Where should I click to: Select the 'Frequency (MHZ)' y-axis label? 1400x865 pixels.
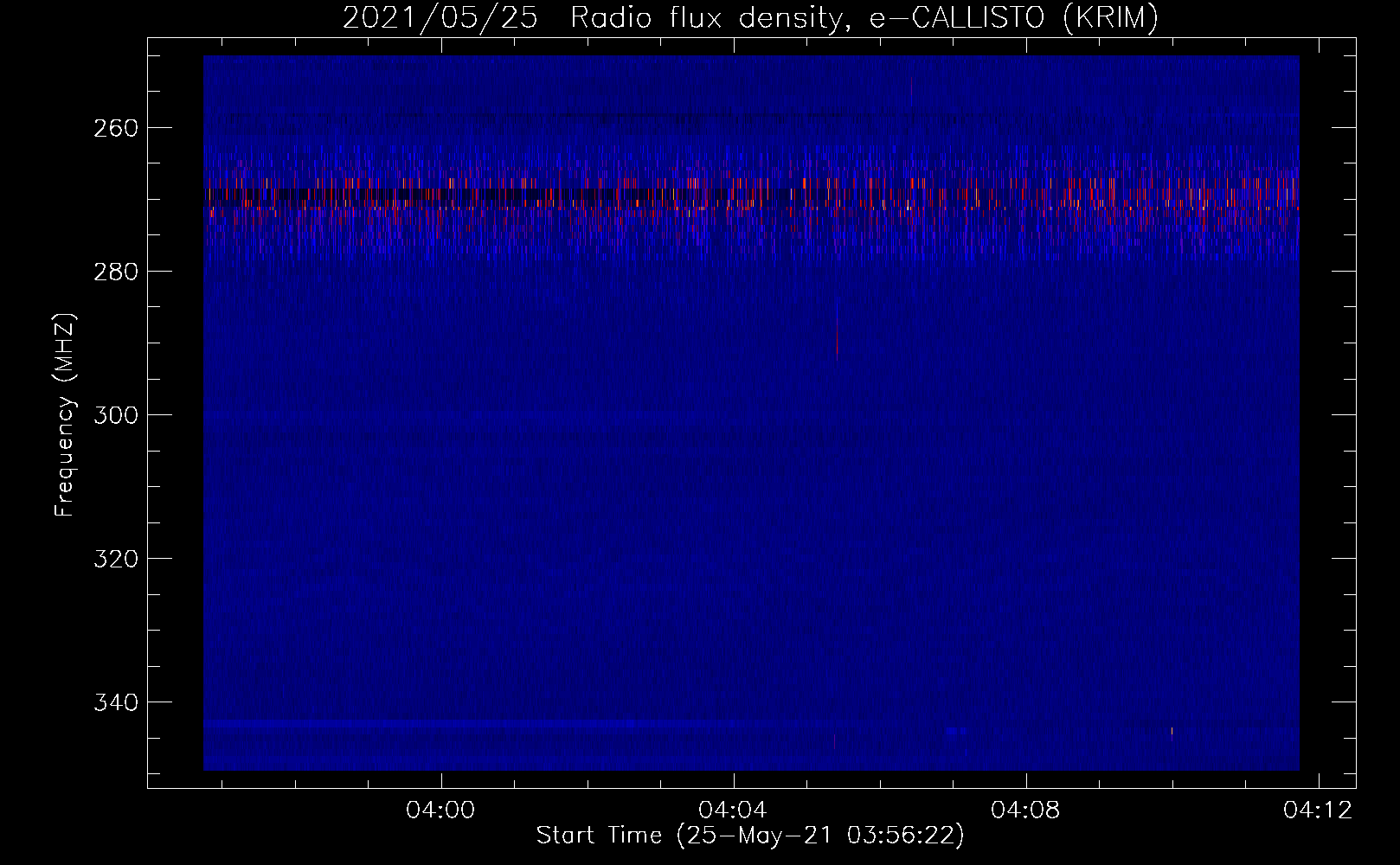tap(66, 415)
